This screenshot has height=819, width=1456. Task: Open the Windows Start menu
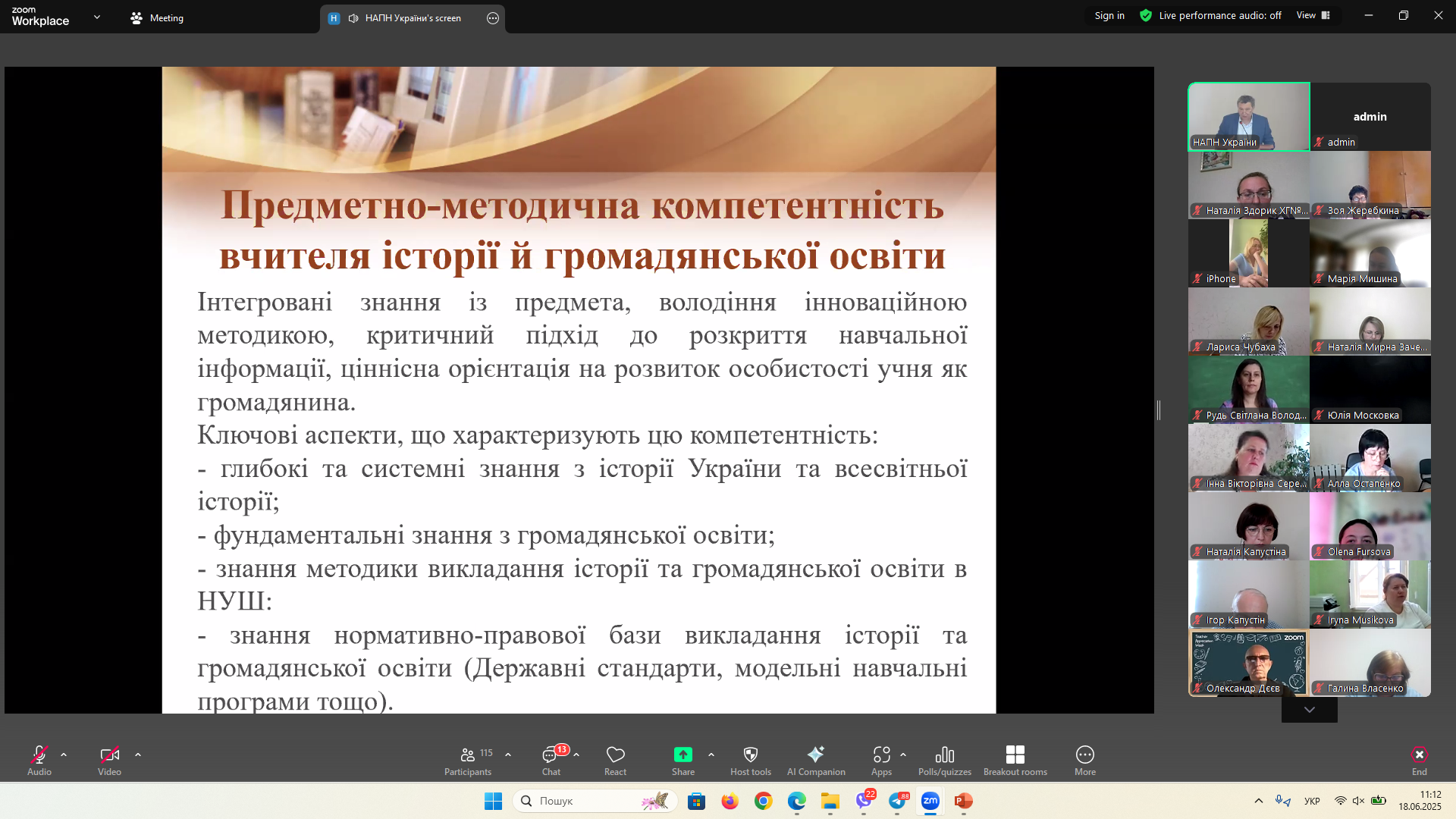[x=493, y=801]
